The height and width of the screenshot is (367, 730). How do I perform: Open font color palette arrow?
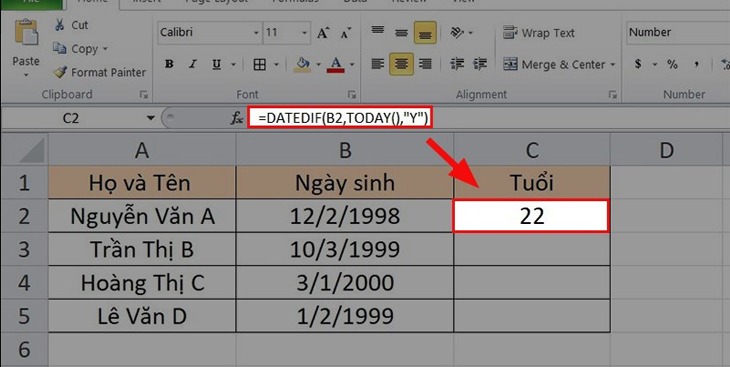[352, 64]
